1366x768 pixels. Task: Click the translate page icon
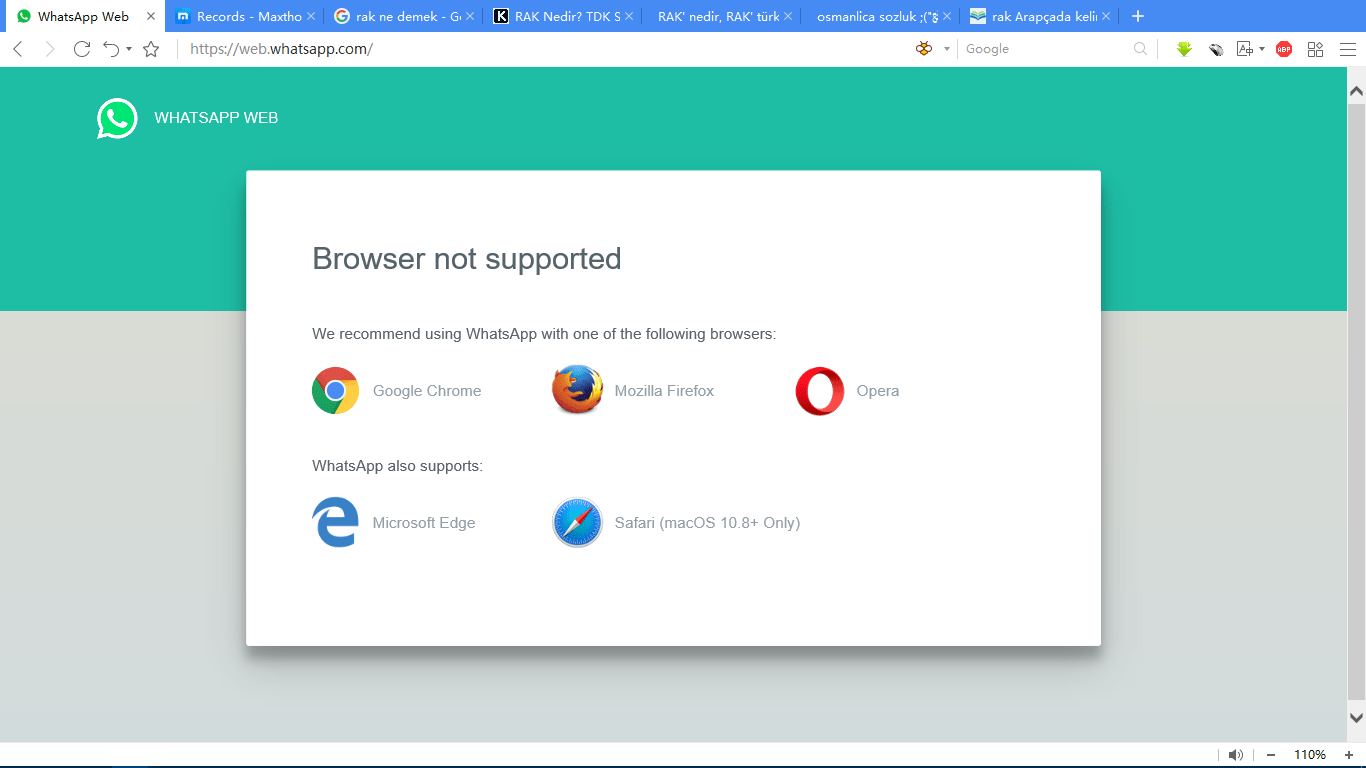click(x=1245, y=49)
